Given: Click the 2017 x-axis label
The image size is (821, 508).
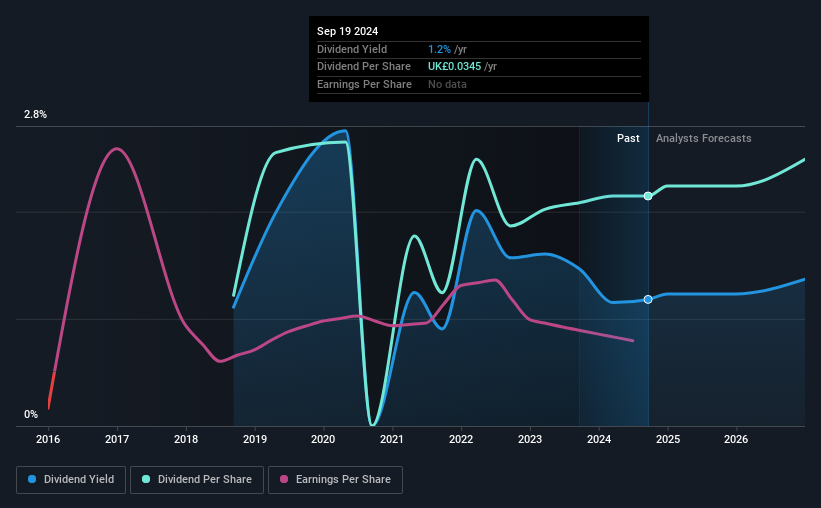Looking at the screenshot, I should [117, 439].
